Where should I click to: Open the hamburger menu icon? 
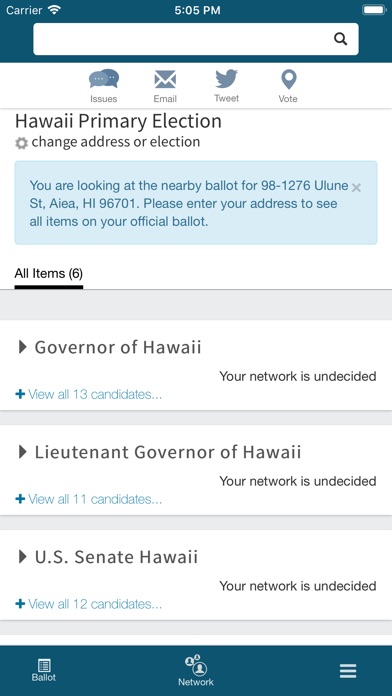pyautogui.click(x=348, y=671)
